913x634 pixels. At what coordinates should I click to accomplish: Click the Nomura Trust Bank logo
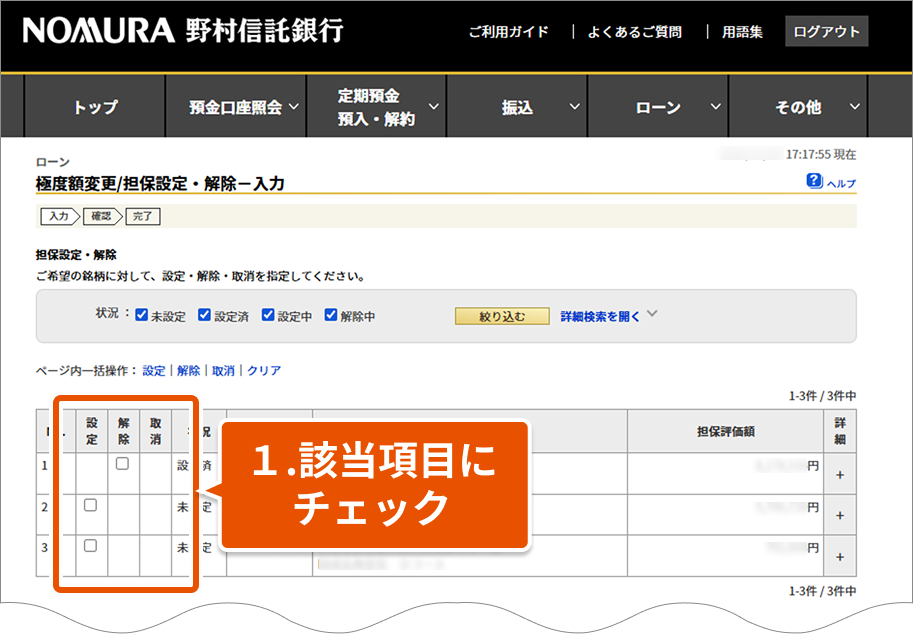182,31
